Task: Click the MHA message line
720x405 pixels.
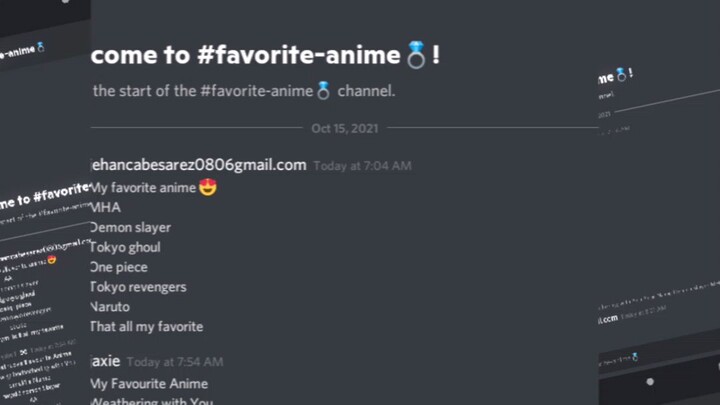Action: pos(105,207)
